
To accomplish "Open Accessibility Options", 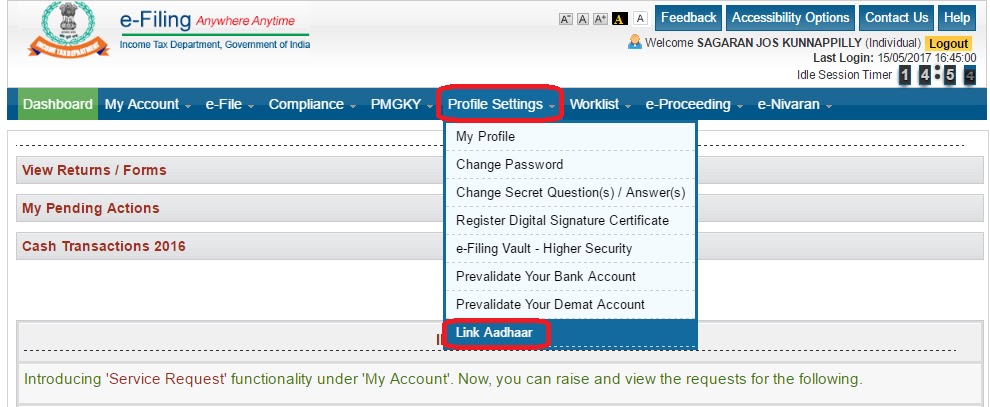I will pyautogui.click(x=790, y=18).
